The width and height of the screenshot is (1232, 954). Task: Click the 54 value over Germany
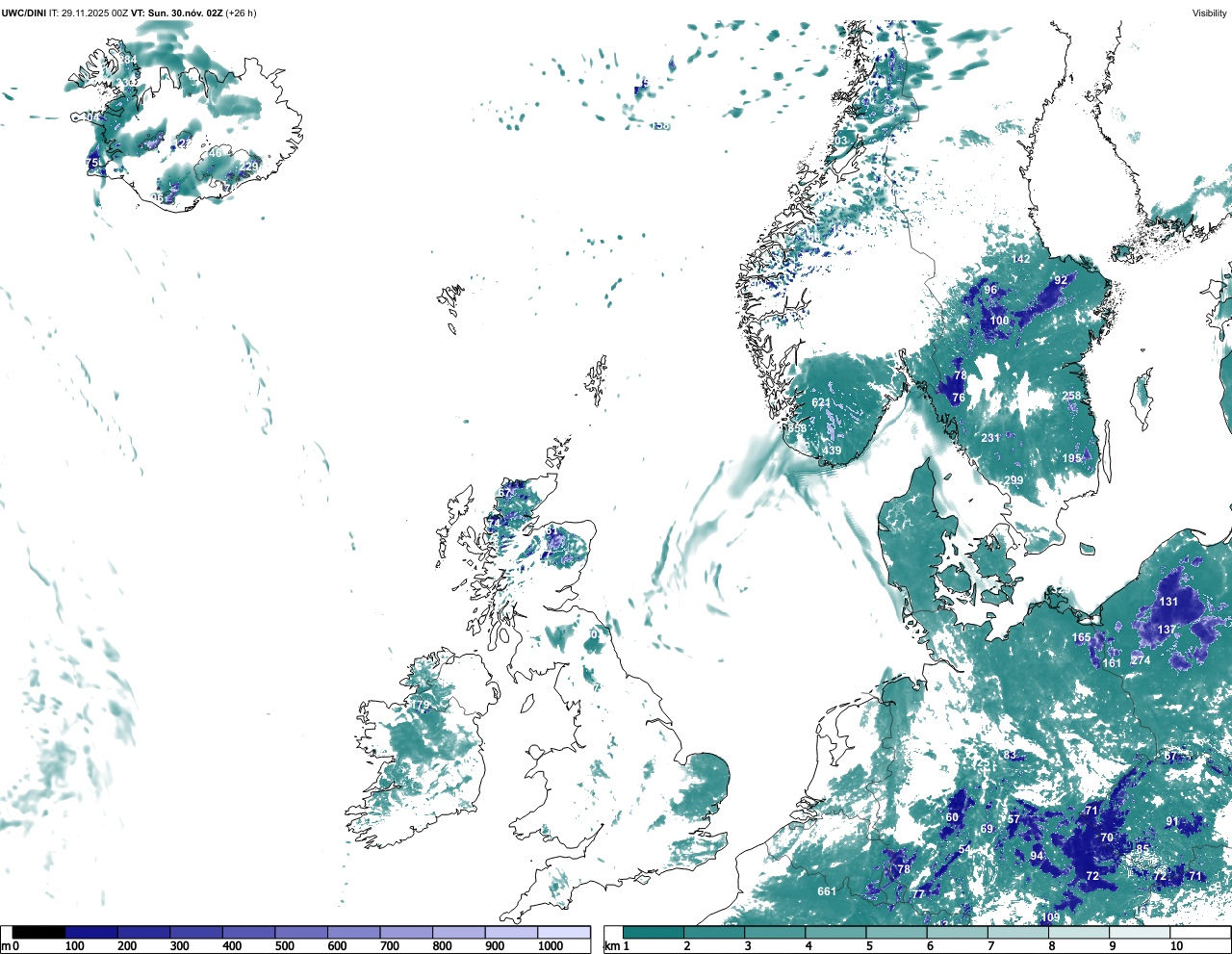964,850
